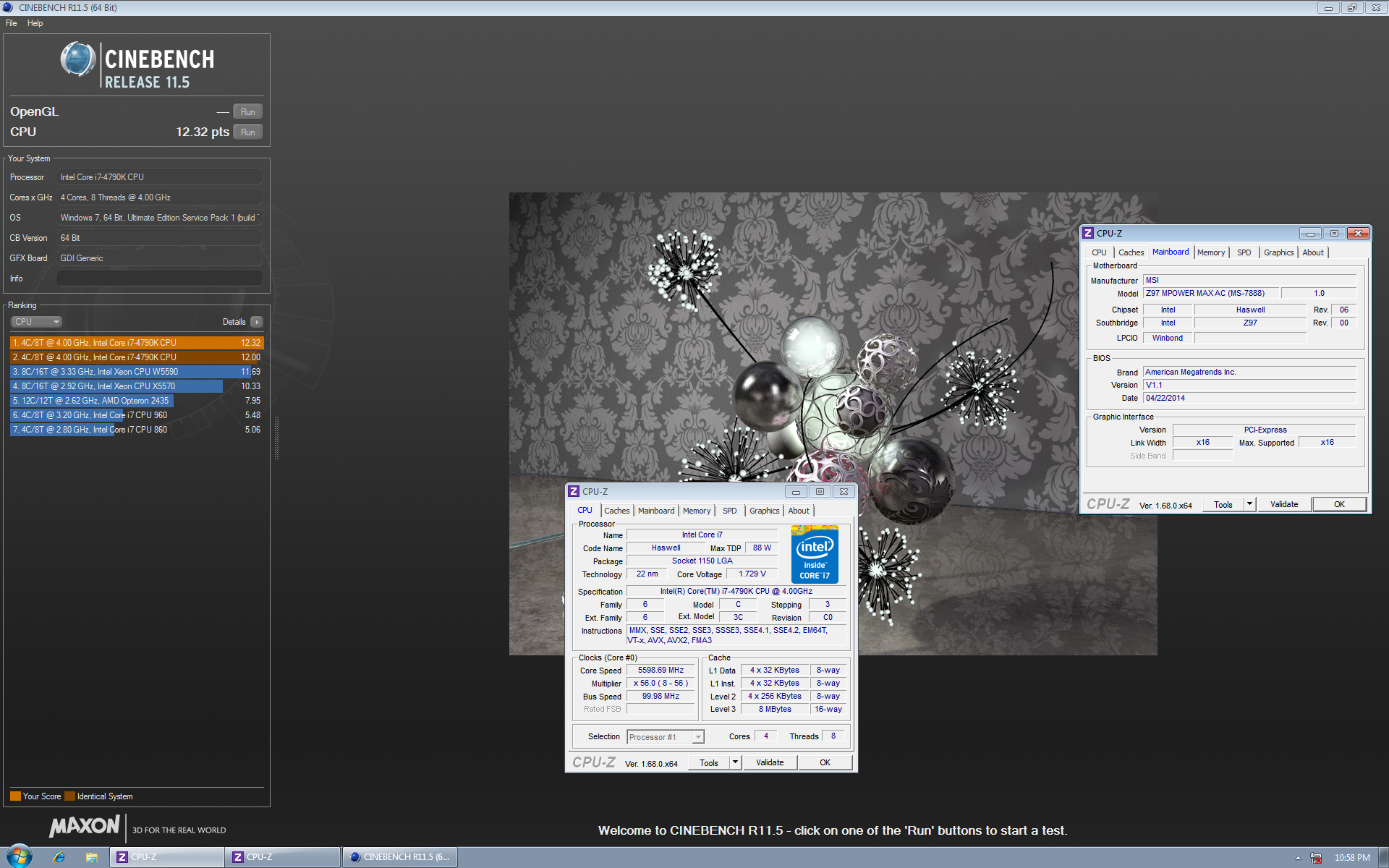The image size is (1389, 868).
Task: Select ranking row 1 i7-4790K 12.32
Action: click(x=137, y=343)
